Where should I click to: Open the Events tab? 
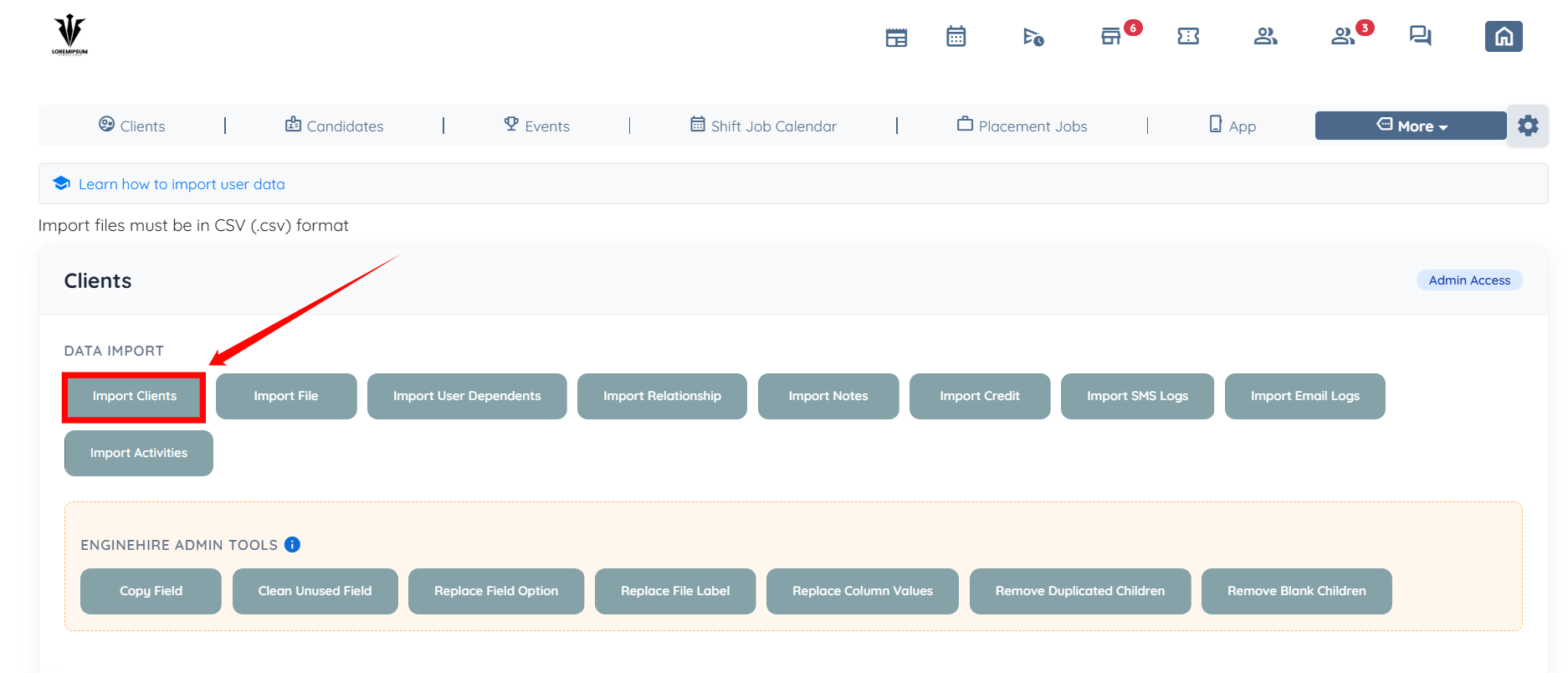(x=536, y=126)
